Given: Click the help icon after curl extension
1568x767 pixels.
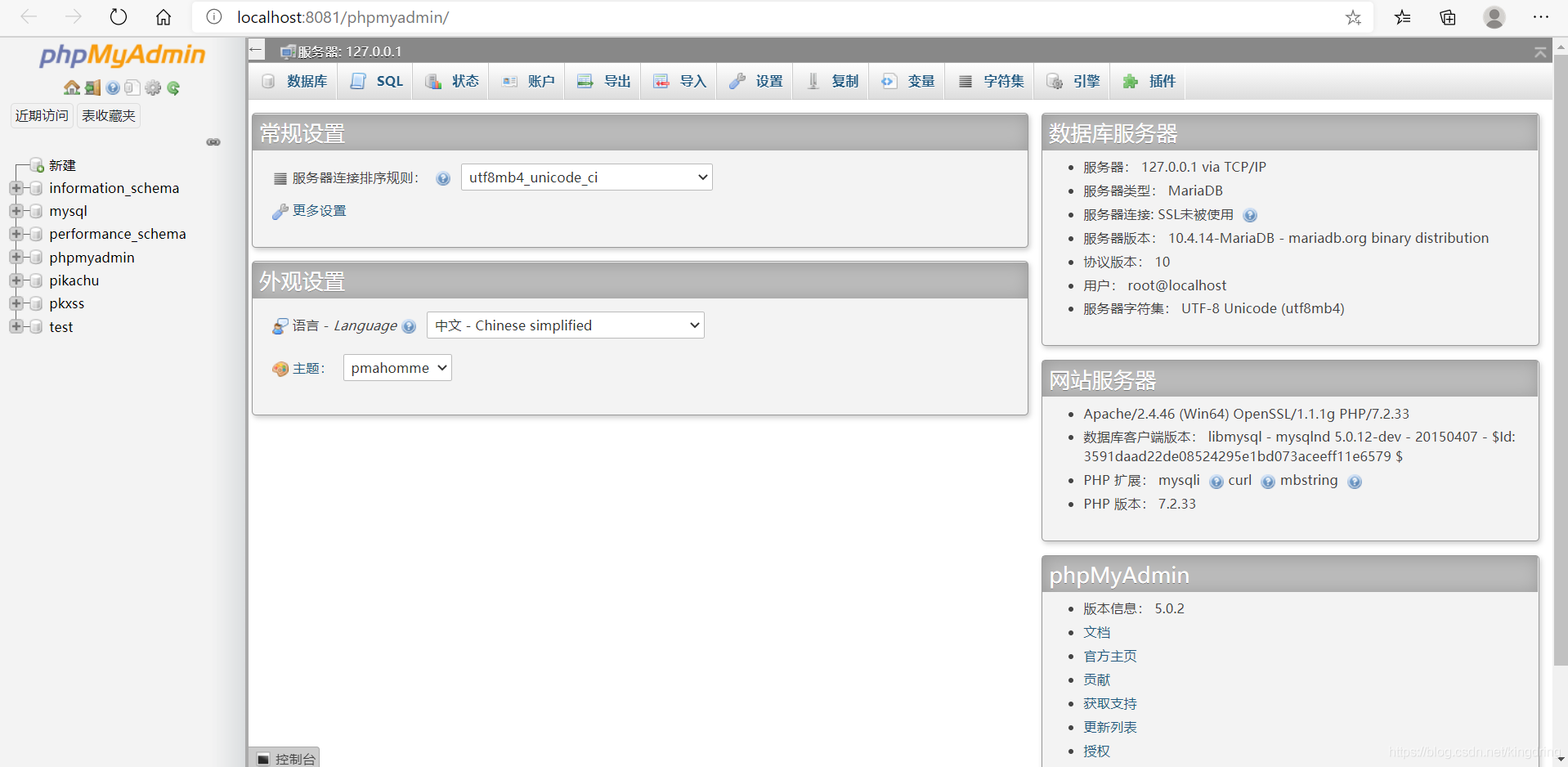Looking at the screenshot, I should pyautogui.click(x=1268, y=482).
